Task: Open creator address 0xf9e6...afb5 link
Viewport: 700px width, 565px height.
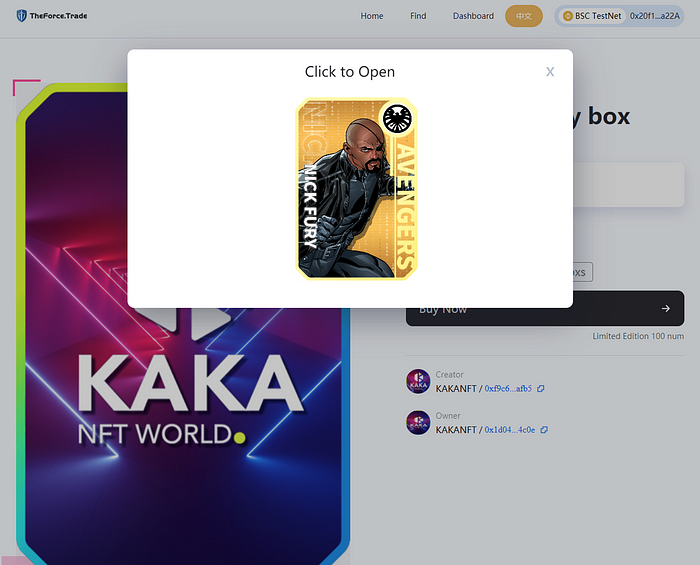Action: pos(508,389)
